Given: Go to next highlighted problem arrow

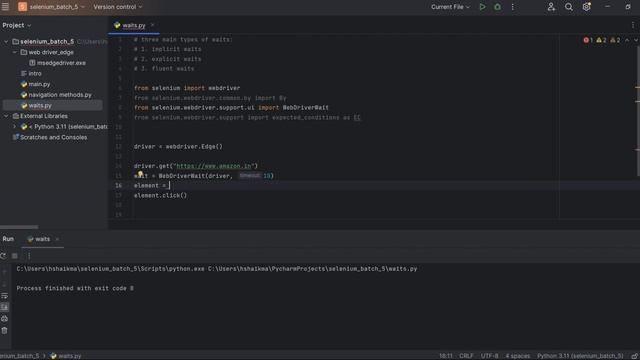Looking at the screenshot, I should pyautogui.click(x=636, y=40).
